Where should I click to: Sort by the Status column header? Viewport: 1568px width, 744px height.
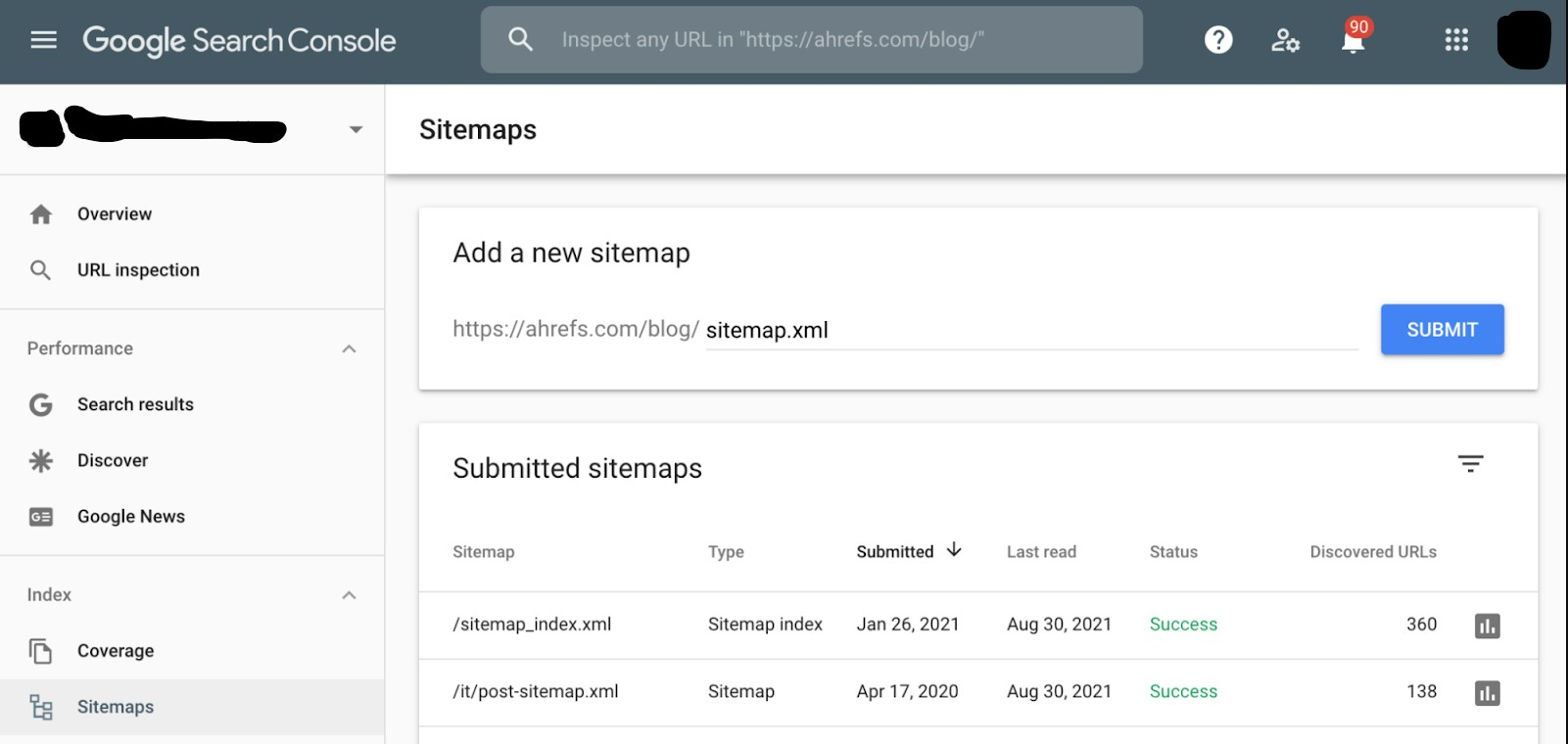pyautogui.click(x=1173, y=552)
